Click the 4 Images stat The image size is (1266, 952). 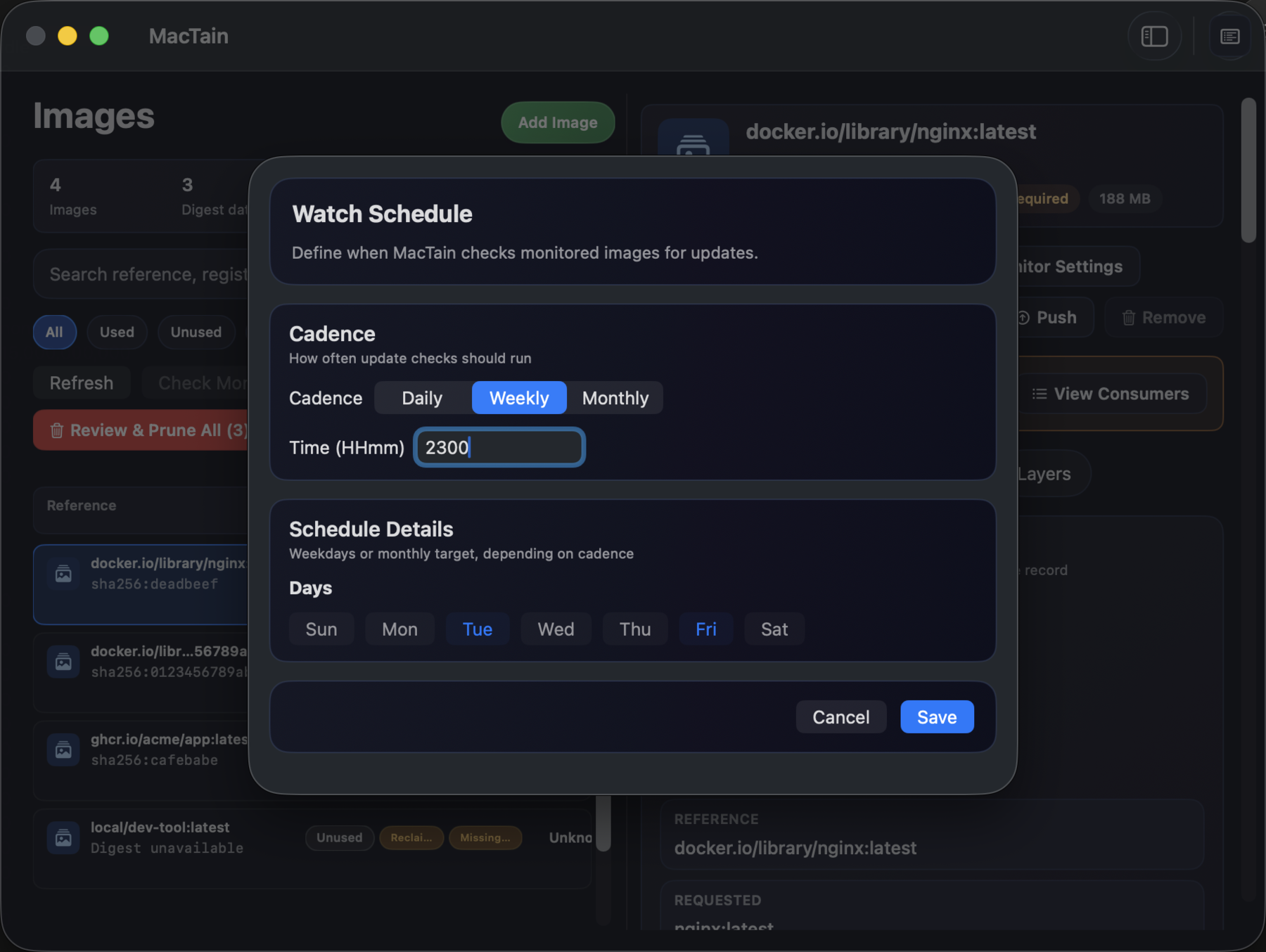[x=73, y=196]
